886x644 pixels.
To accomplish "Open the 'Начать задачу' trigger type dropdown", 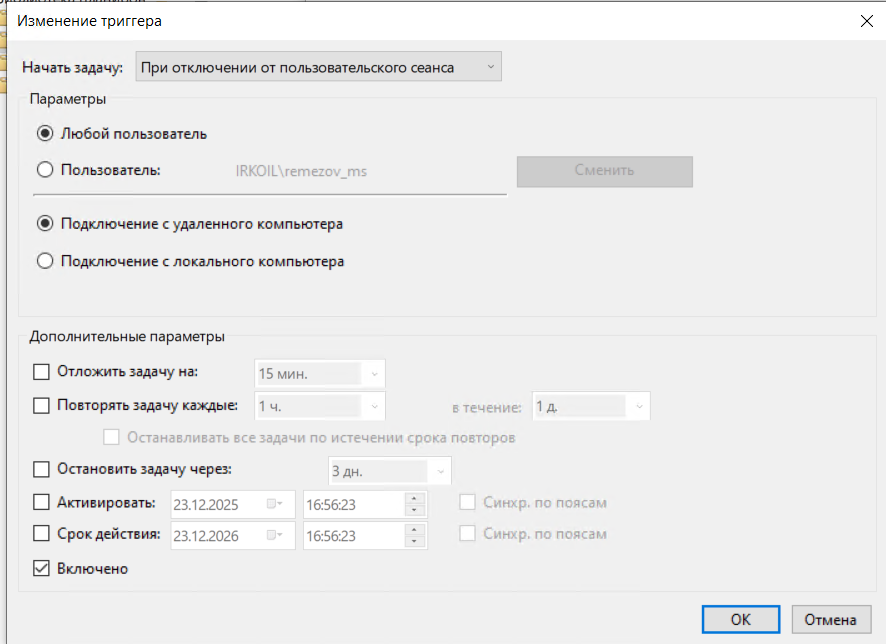I will pyautogui.click(x=318, y=67).
